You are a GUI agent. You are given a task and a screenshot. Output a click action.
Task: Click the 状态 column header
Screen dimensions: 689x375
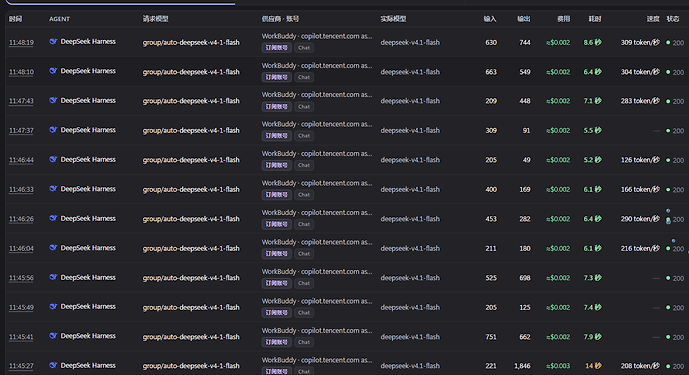pyautogui.click(x=673, y=19)
